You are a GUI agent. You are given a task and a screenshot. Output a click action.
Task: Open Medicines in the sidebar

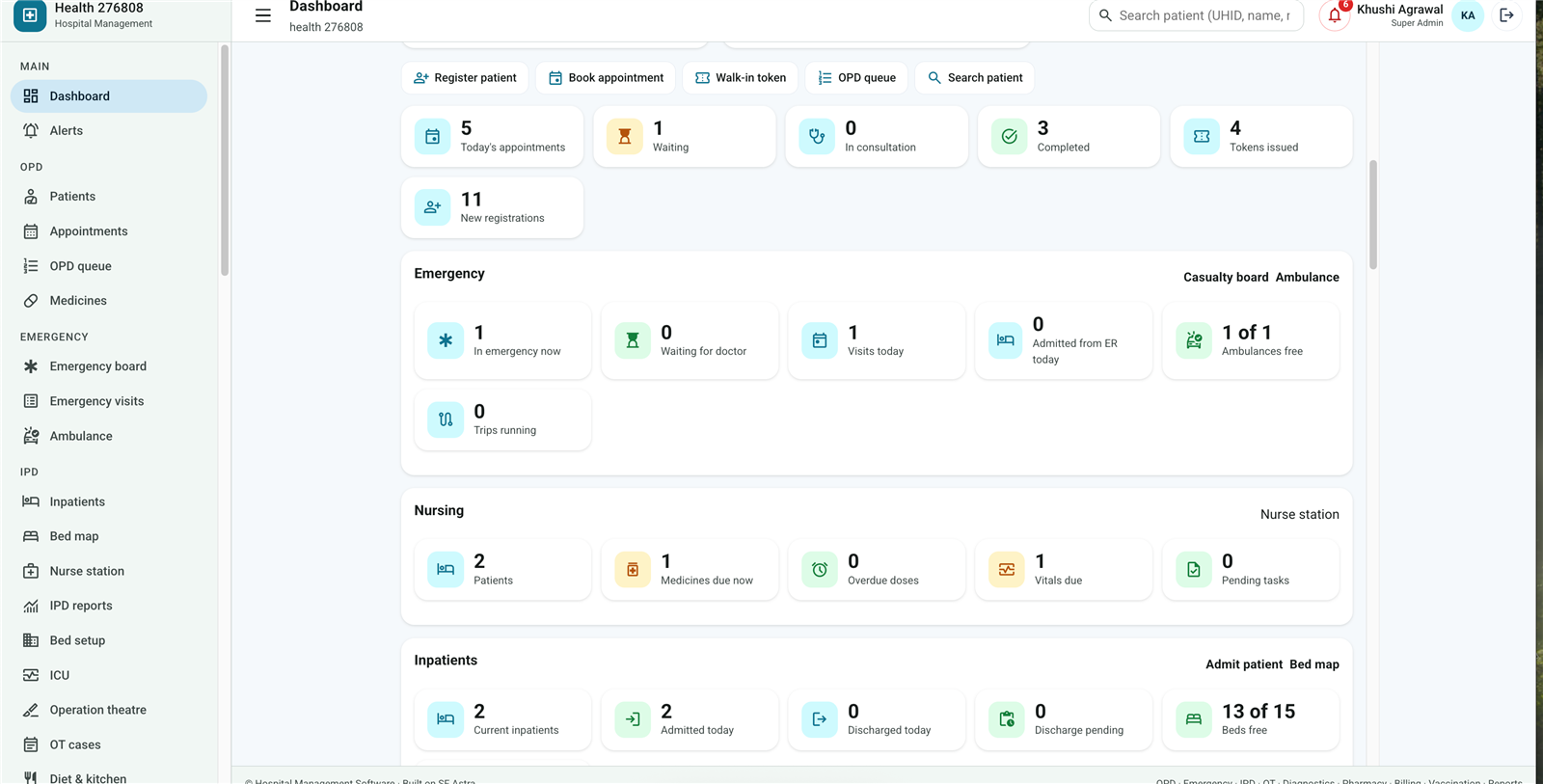pyautogui.click(x=109, y=301)
